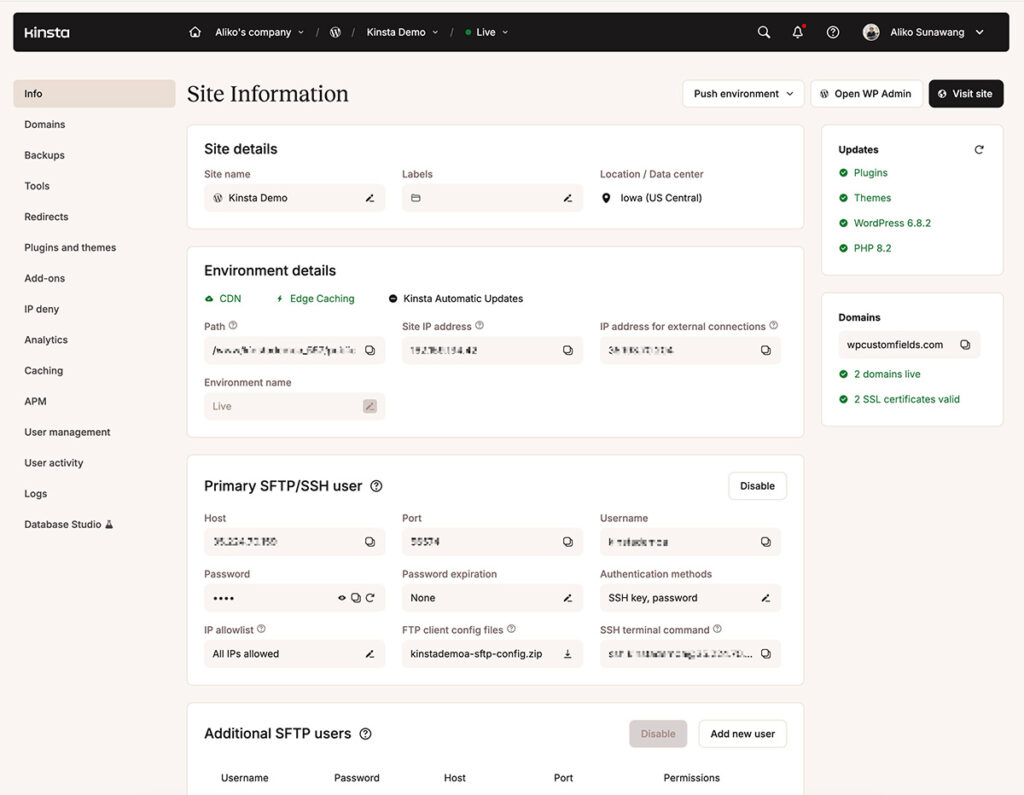The height and width of the screenshot is (795, 1024).
Task: Refresh the Updates panel
Action: pyautogui.click(x=979, y=150)
